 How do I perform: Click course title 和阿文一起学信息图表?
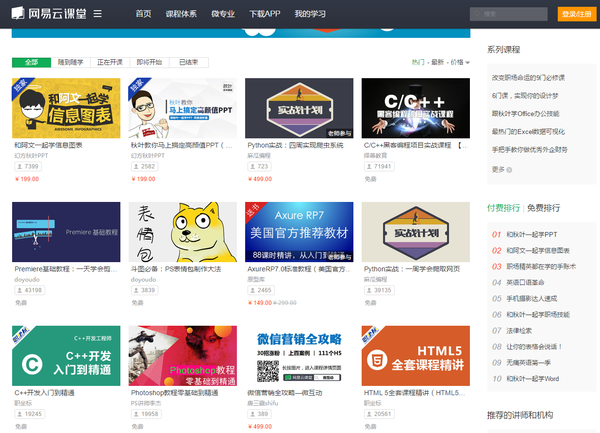coord(48,145)
